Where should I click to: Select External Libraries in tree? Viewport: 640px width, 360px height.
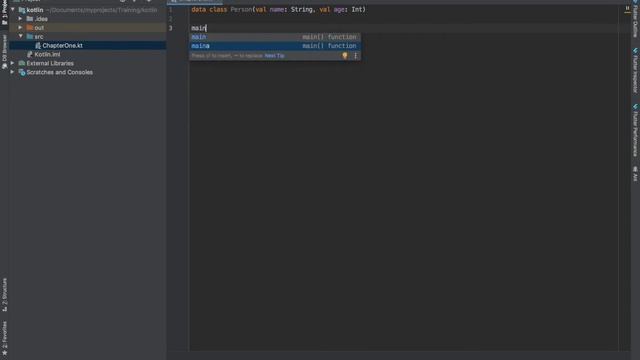click(x=50, y=64)
